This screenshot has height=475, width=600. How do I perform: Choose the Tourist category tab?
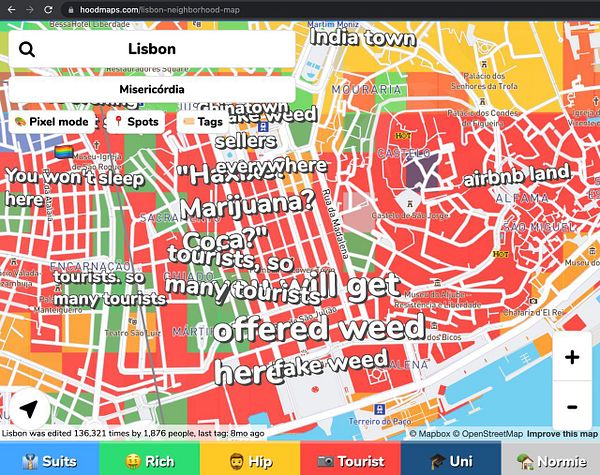[351, 459]
